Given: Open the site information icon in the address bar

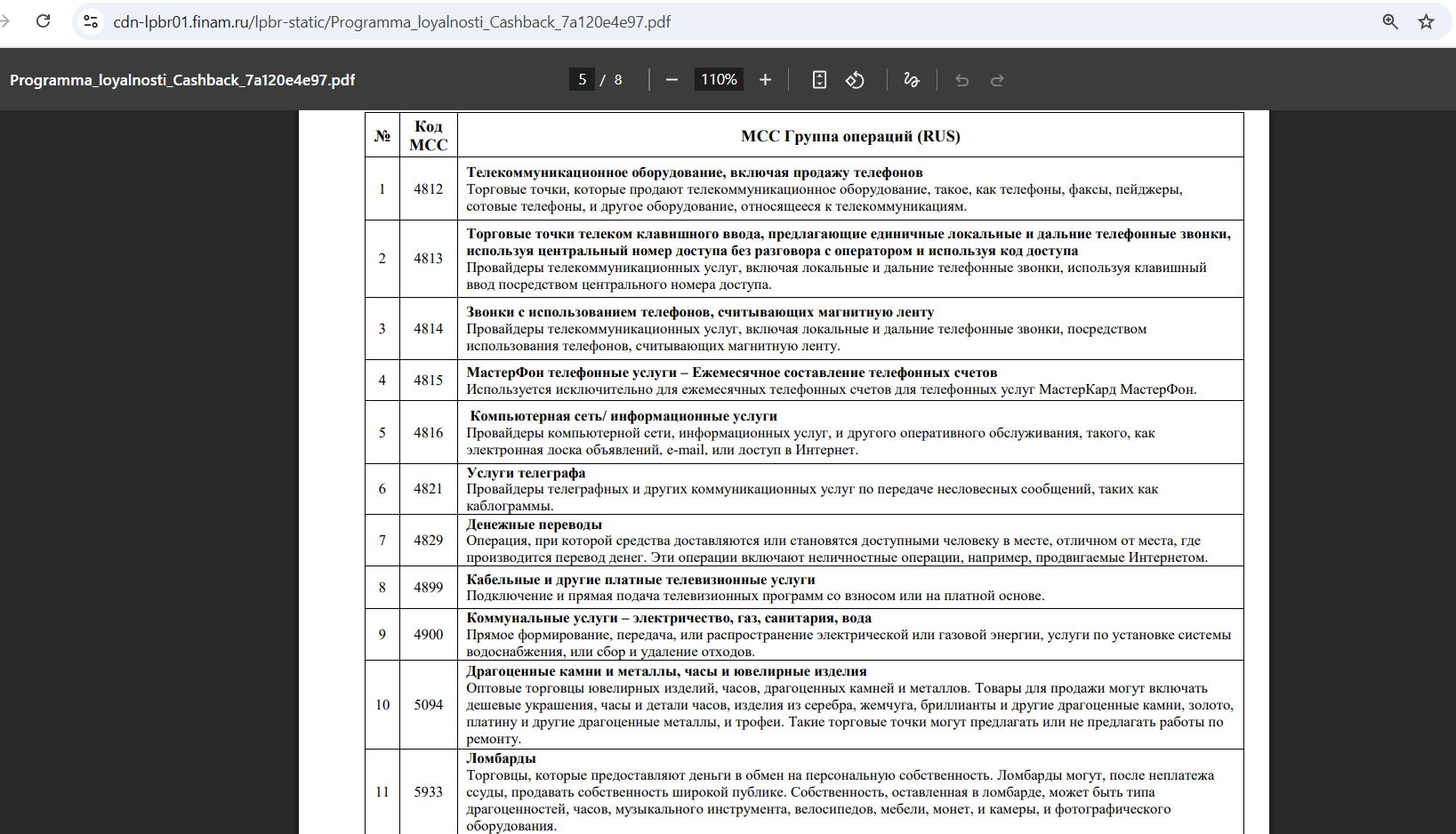Looking at the screenshot, I should tap(90, 21).
